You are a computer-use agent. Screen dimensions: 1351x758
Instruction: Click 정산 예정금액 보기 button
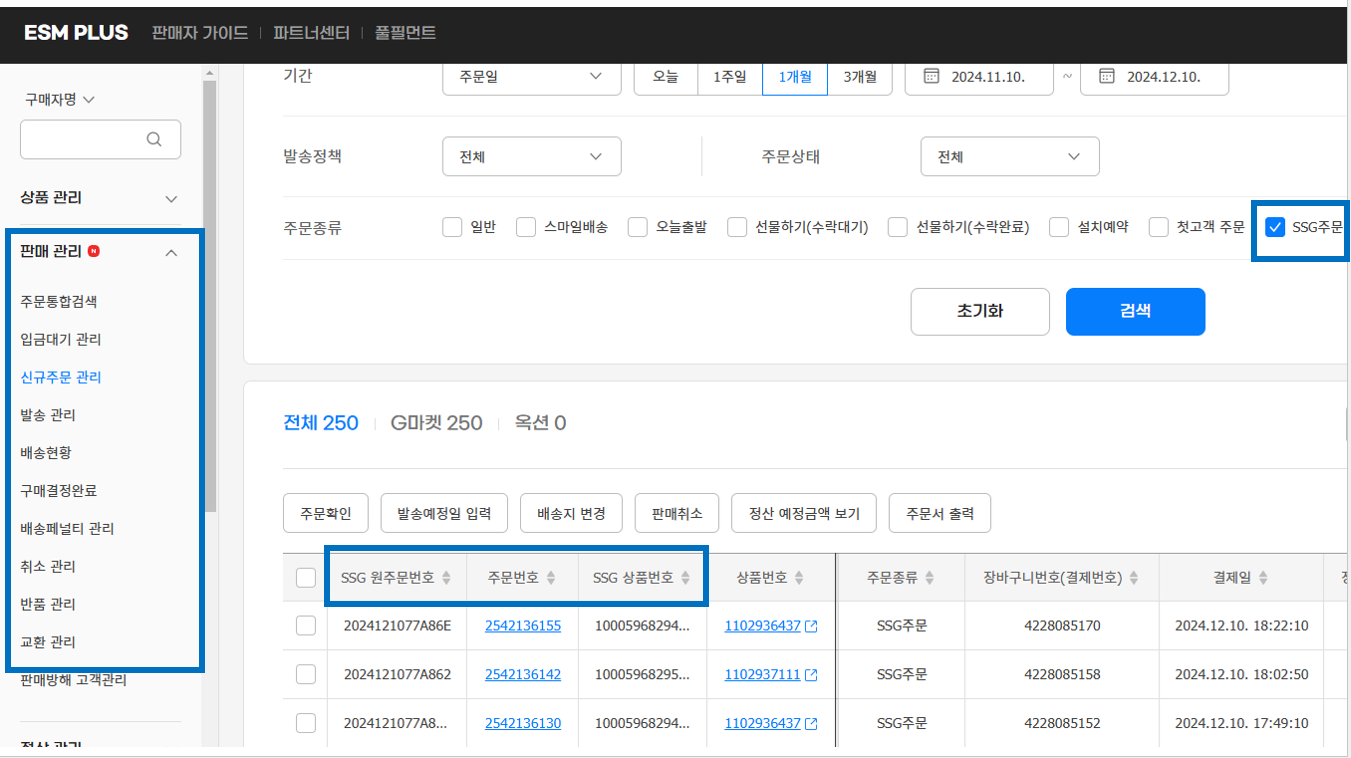pyautogui.click(x=804, y=514)
